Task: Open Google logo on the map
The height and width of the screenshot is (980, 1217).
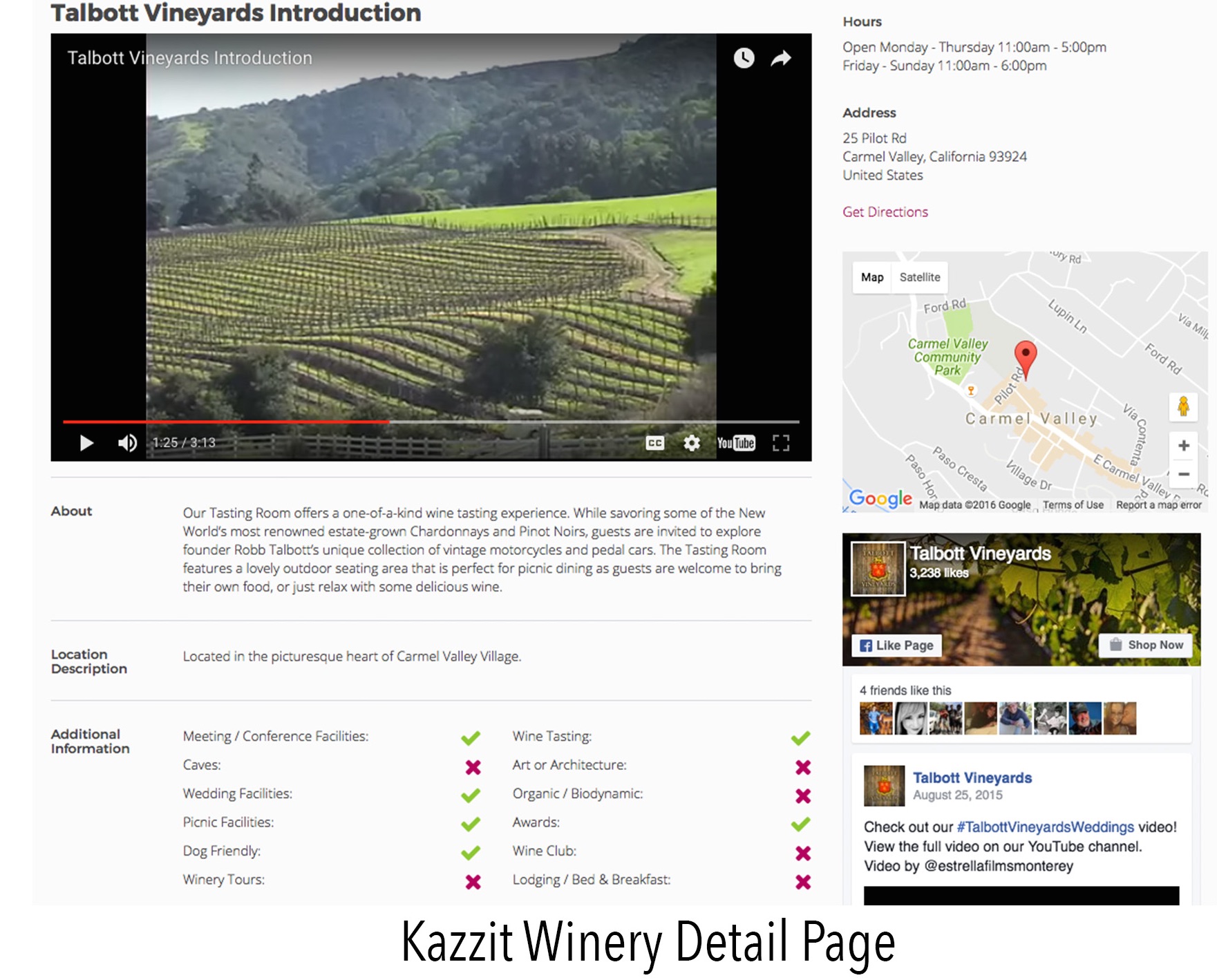Action: point(880,498)
